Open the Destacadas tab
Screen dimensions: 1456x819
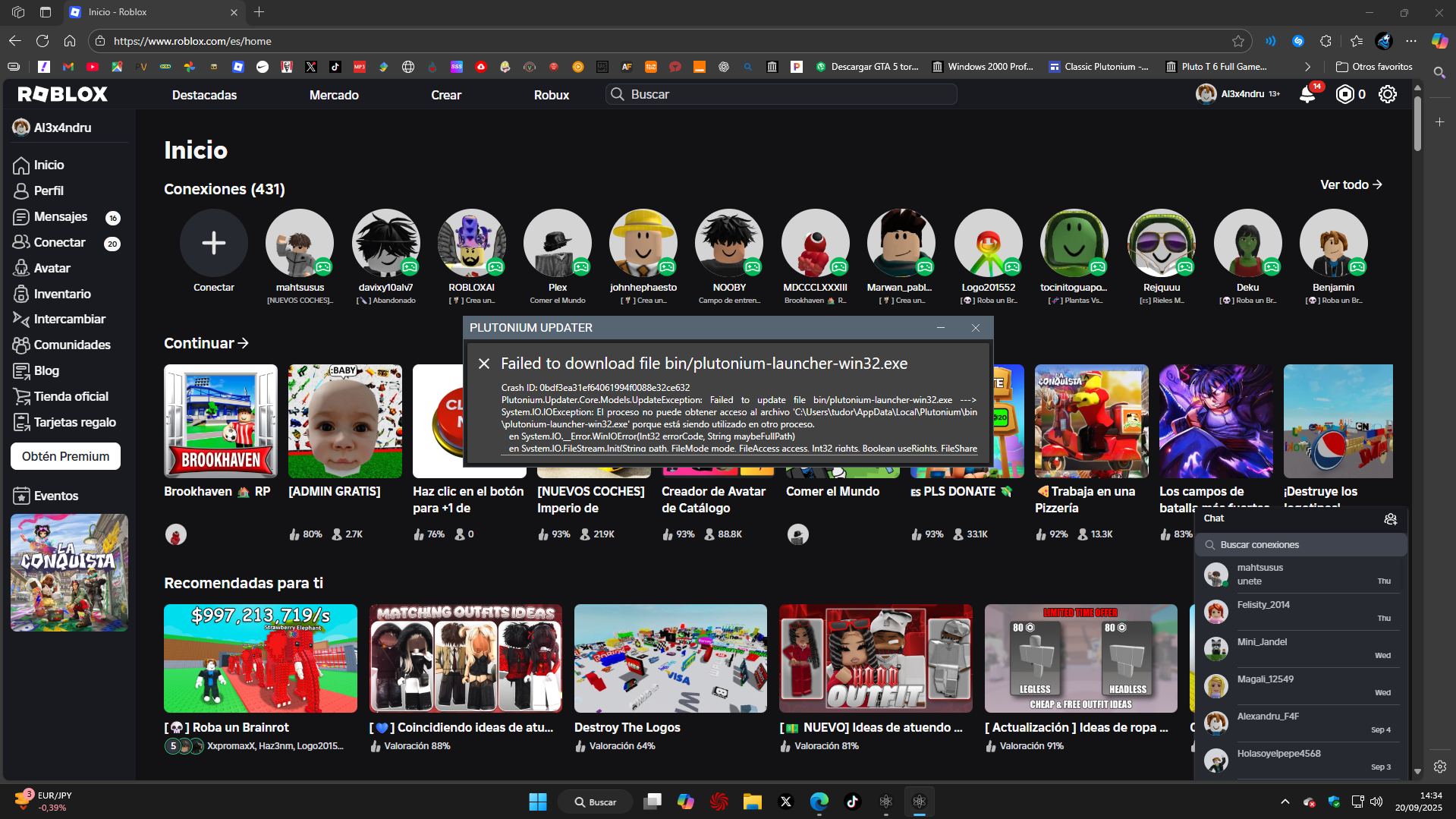[x=204, y=95]
